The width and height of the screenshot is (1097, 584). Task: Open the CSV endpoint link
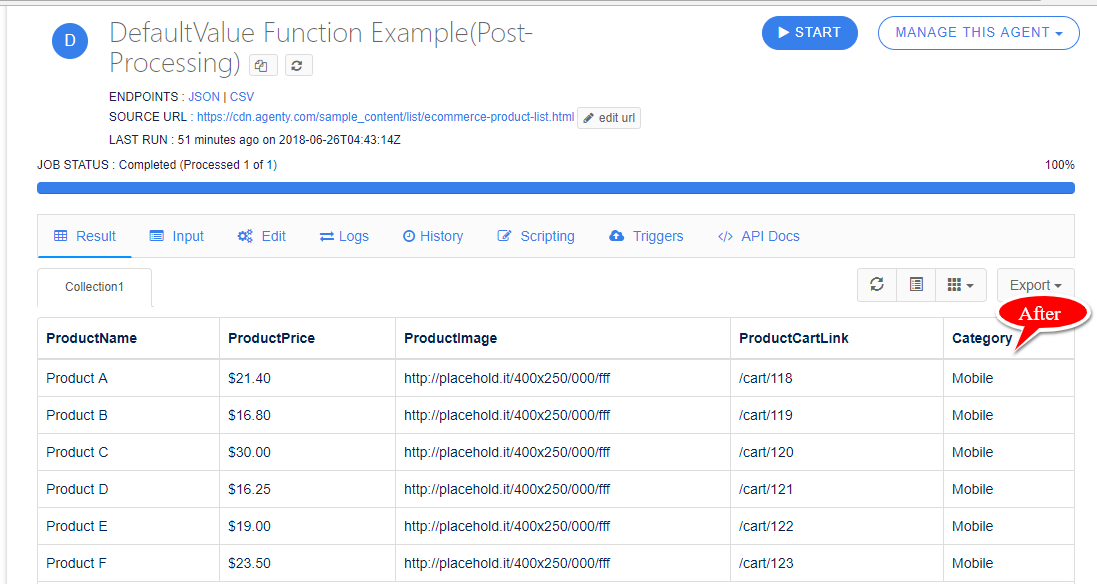242,97
